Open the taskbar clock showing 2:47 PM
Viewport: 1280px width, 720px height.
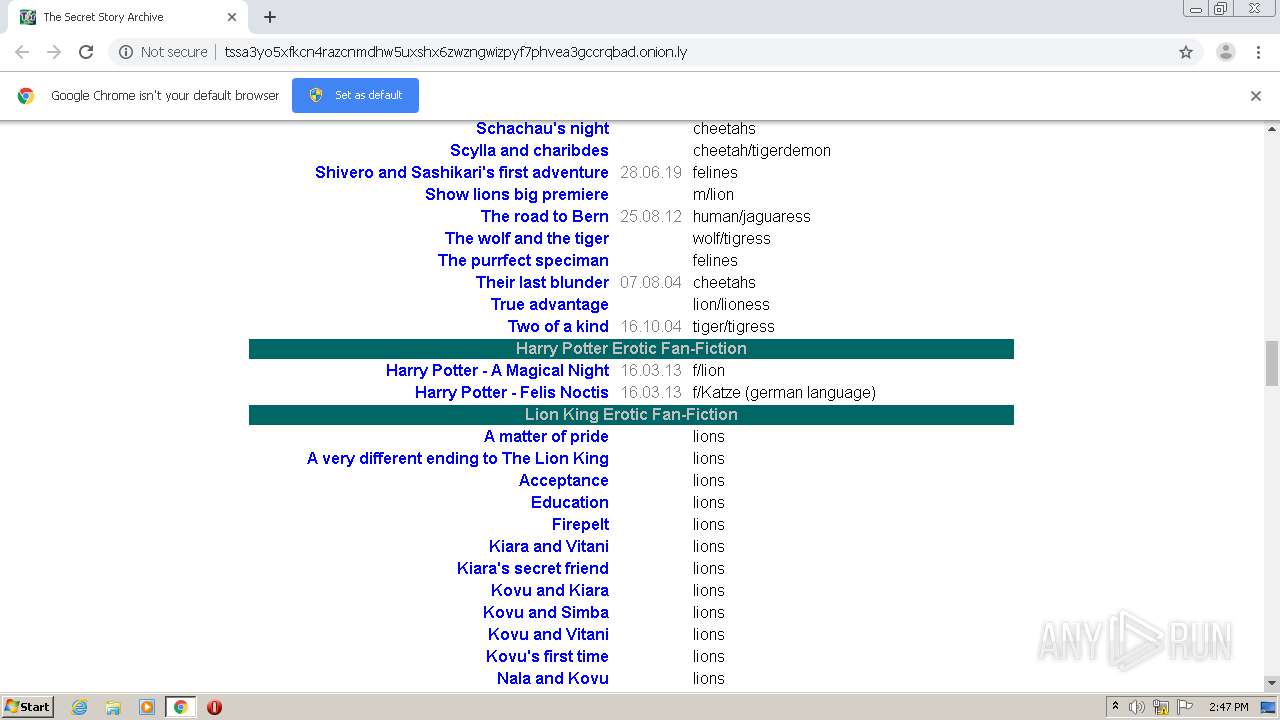click(x=1228, y=707)
